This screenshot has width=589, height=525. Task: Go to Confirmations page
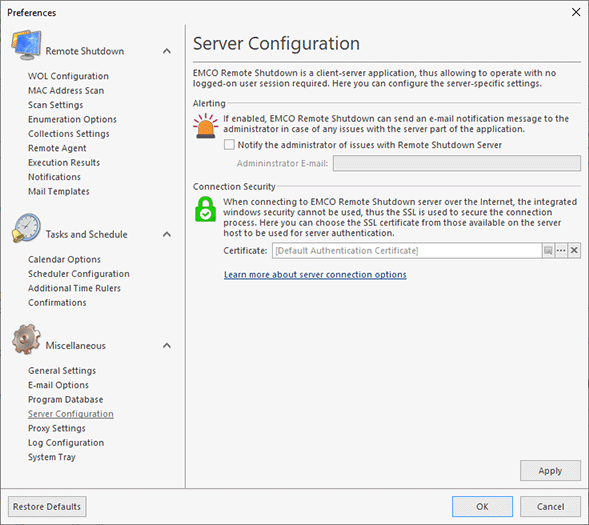point(57,303)
